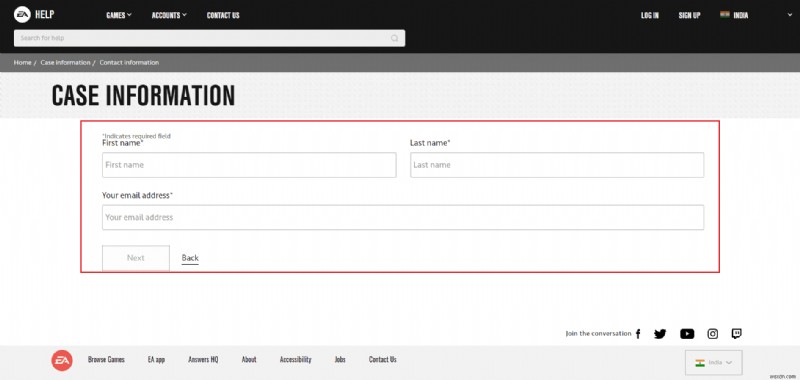Click the India flag icon in header
The image size is (800, 380).
click(724, 15)
